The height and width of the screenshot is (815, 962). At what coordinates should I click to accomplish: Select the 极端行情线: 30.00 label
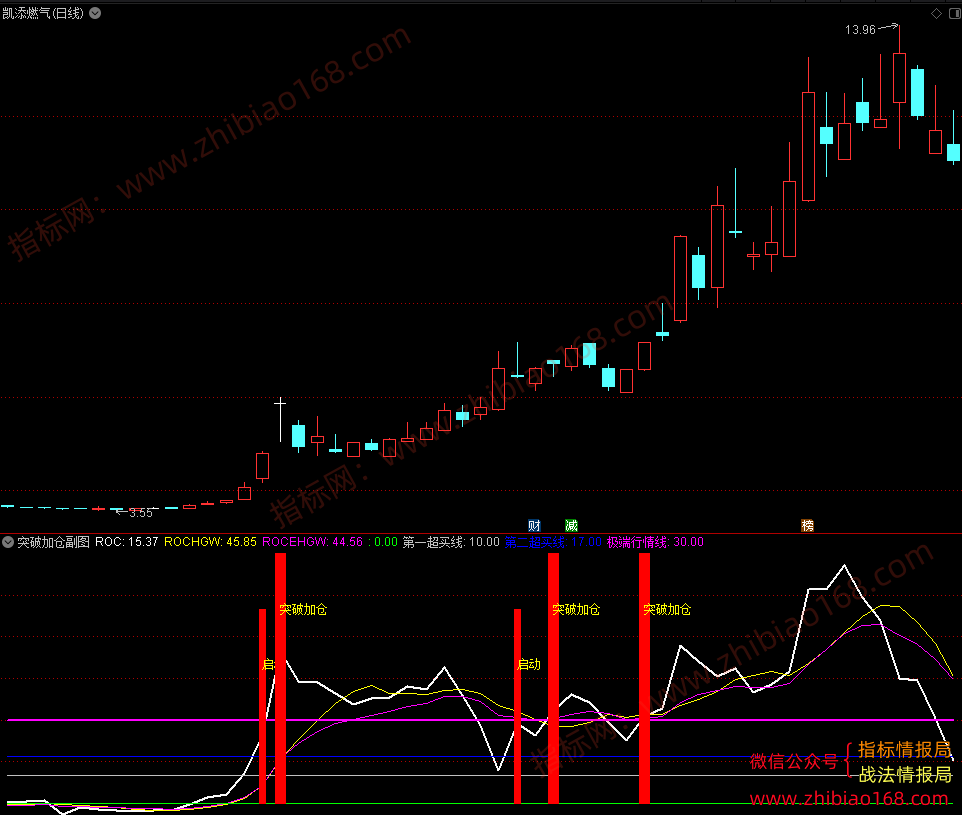tap(655, 542)
